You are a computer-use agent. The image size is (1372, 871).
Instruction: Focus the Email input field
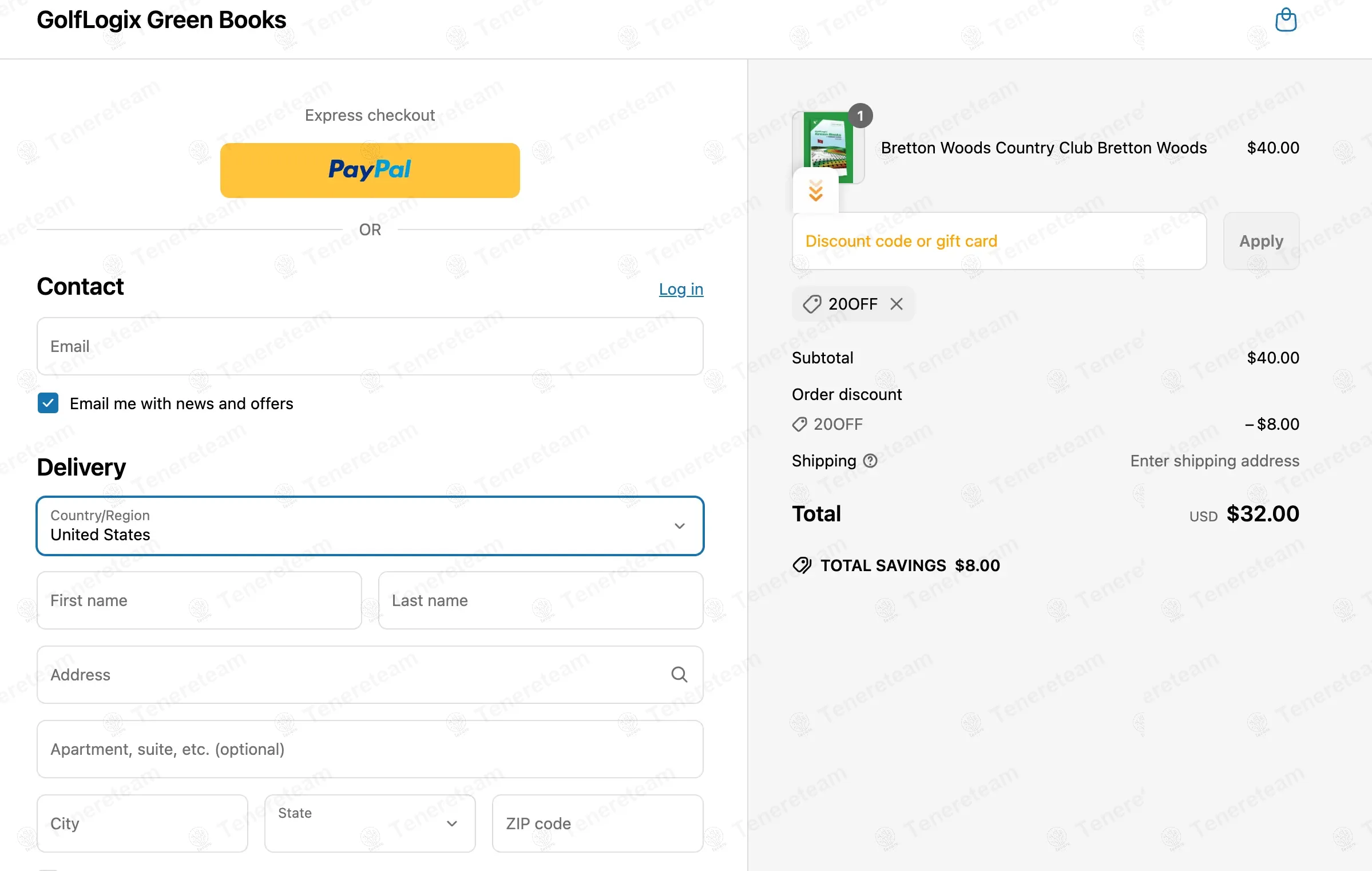click(x=370, y=346)
